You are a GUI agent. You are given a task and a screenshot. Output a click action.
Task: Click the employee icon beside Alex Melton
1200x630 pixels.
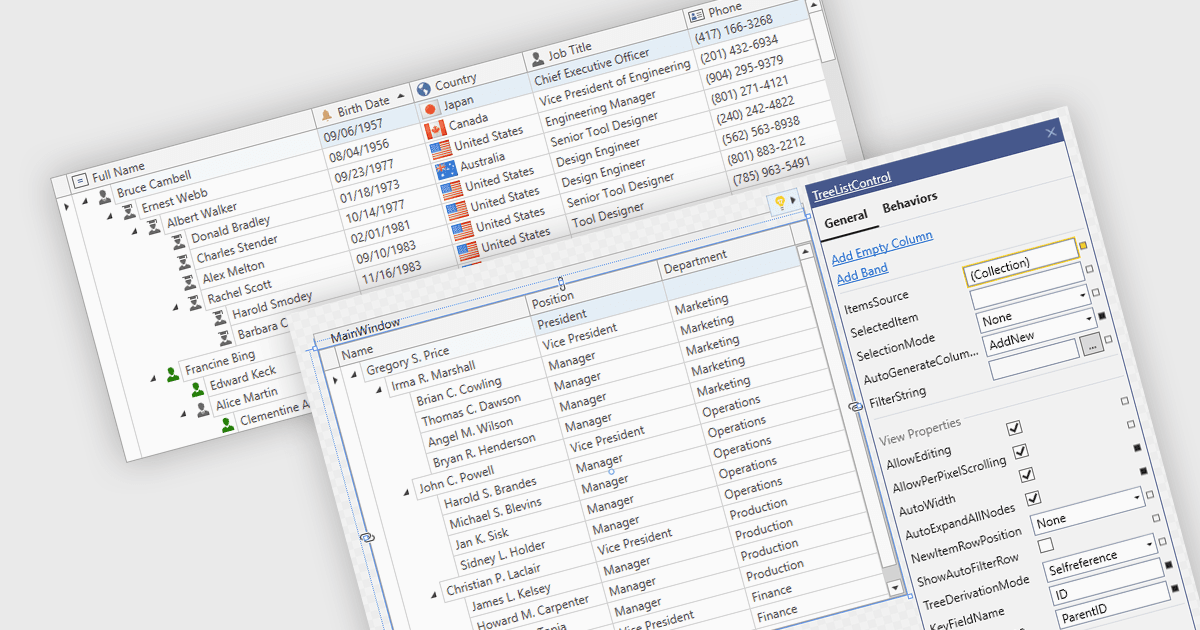pyautogui.click(x=190, y=281)
